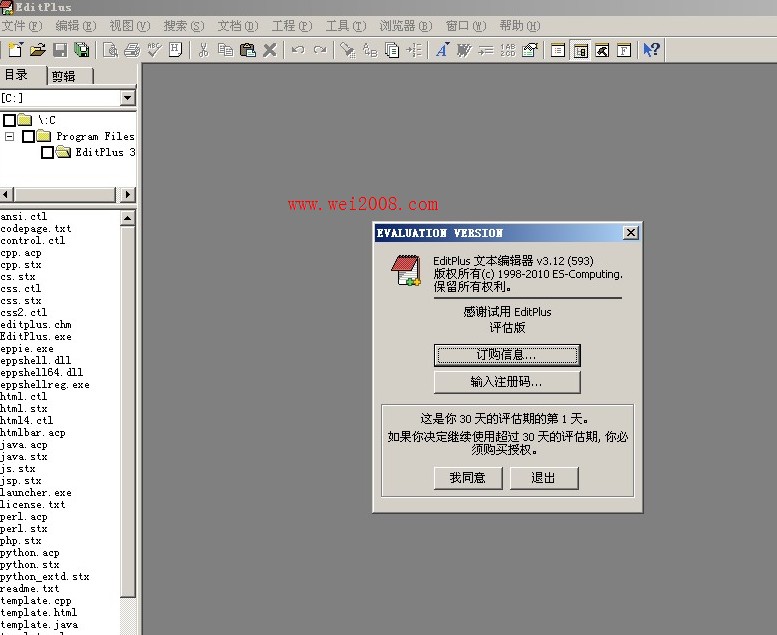This screenshot has width=777, height=635.
Task: Toggle word wrap (W icon)
Action: pos(464,50)
